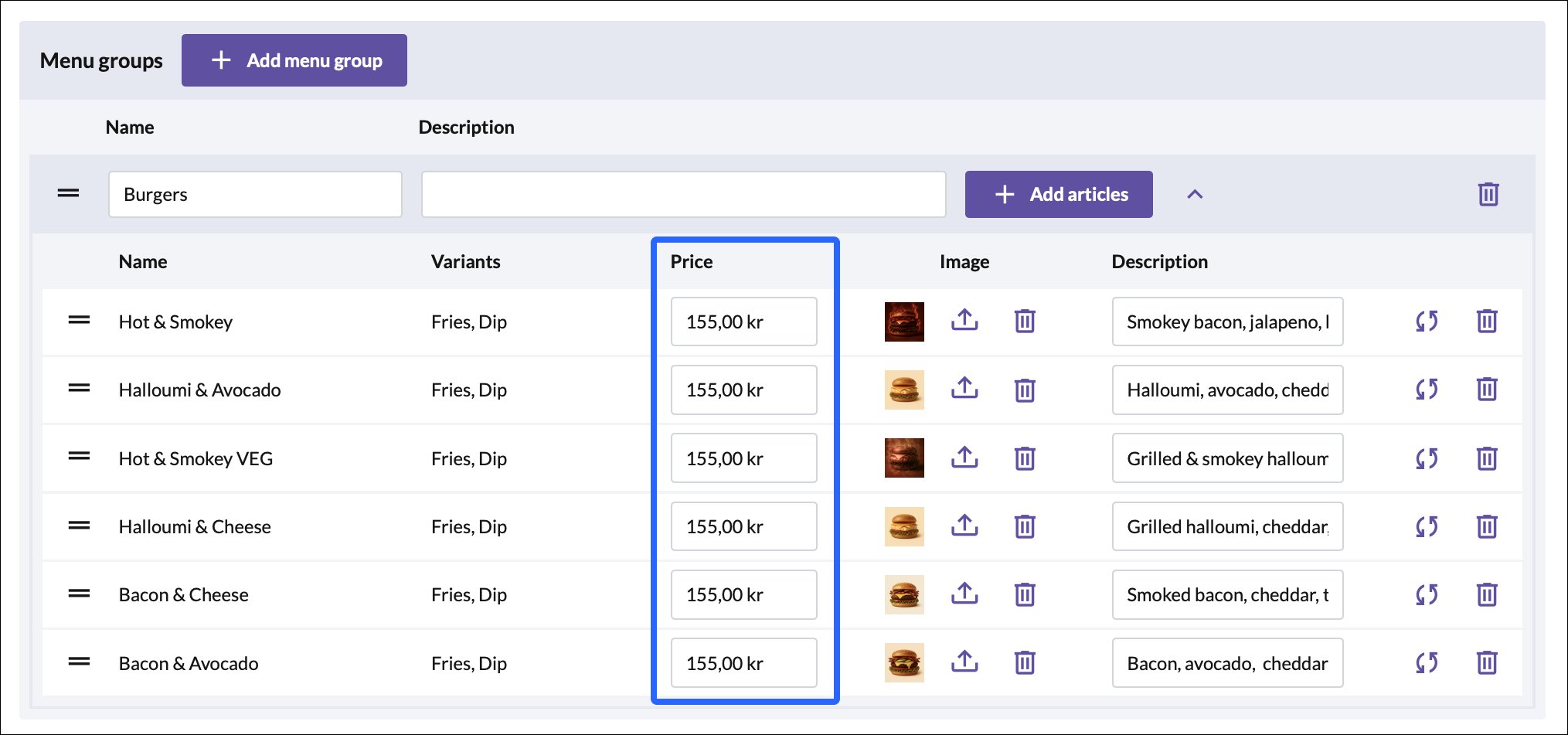Screen dimensions: 1568x735
Task: Edit the Burgers group name field
Action: [255, 194]
